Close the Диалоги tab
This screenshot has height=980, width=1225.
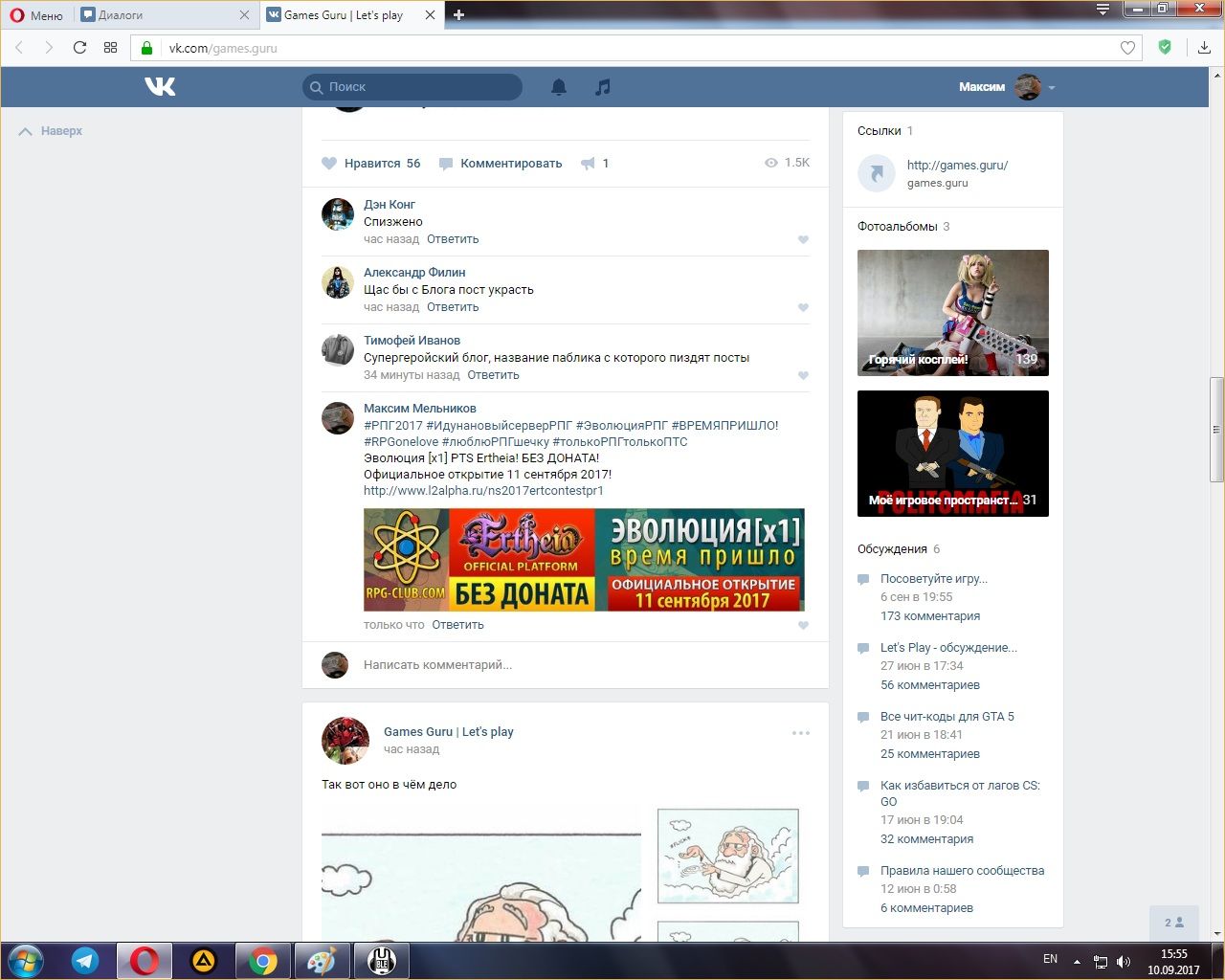click(244, 15)
